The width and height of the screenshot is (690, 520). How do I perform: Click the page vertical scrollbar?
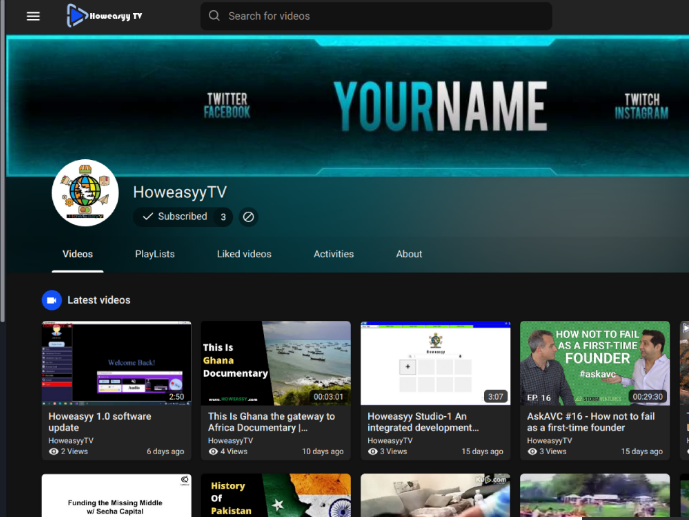[x=3, y=161]
